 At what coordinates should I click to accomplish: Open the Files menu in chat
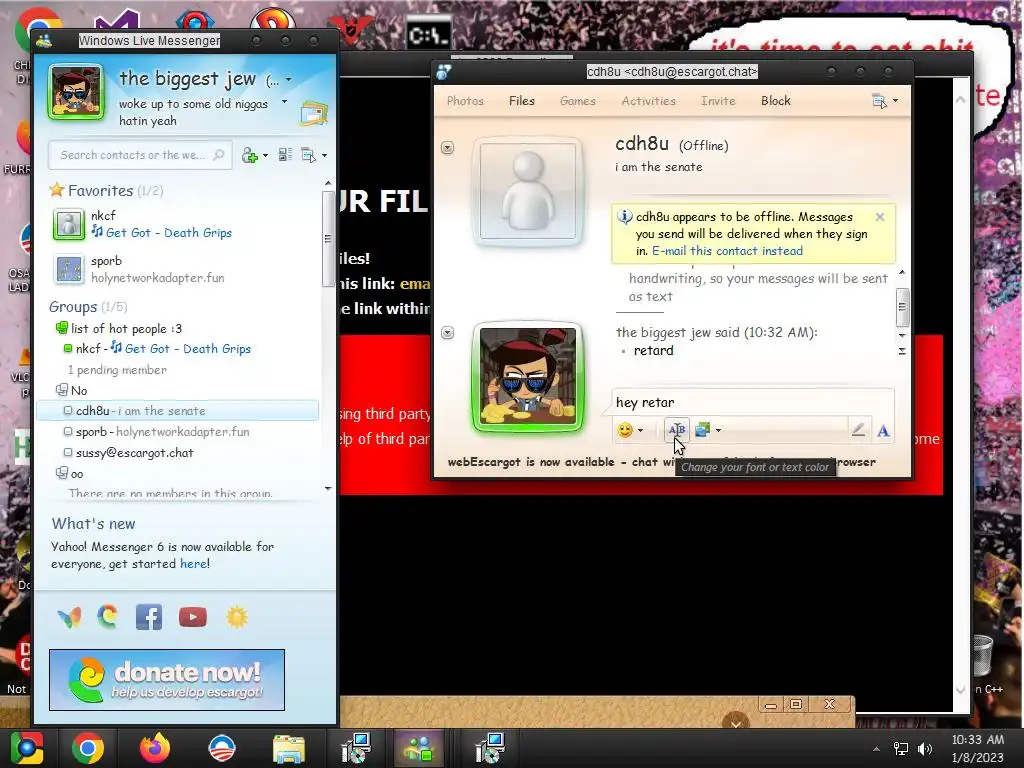point(522,101)
